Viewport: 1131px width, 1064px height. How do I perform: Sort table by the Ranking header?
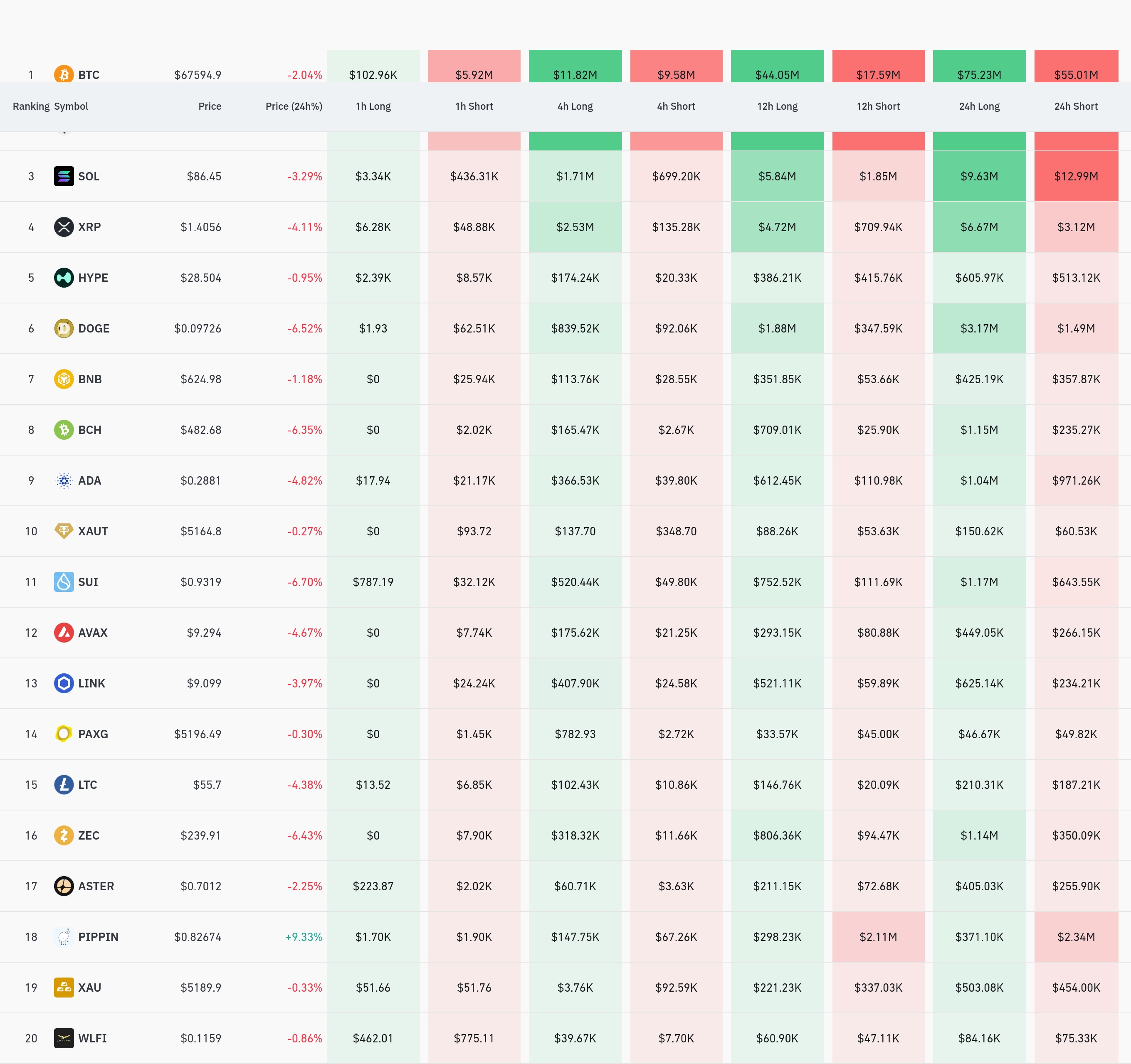click(x=31, y=106)
